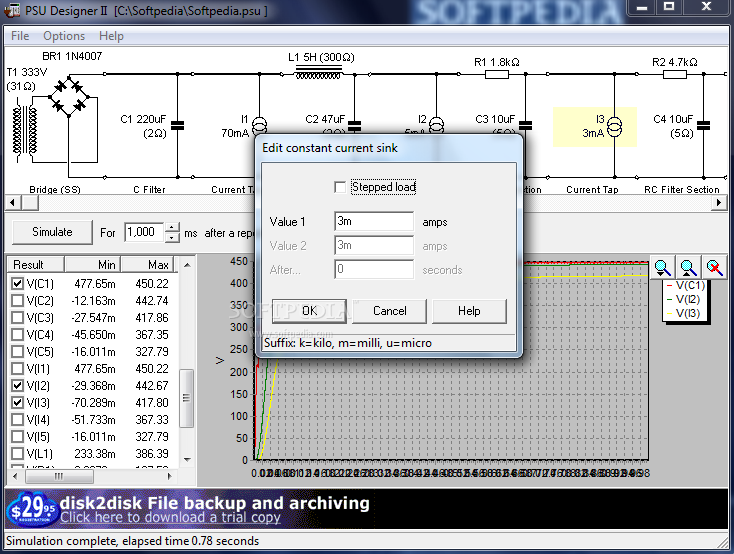Image resolution: width=734 pixels, height=554 pixels.
Task: Click V(L1) min value 233.38m
Action: (95, 454)
